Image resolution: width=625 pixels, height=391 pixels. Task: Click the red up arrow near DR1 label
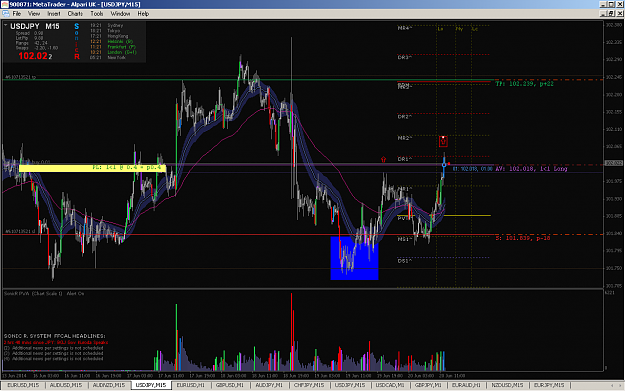tap(383, 159)
